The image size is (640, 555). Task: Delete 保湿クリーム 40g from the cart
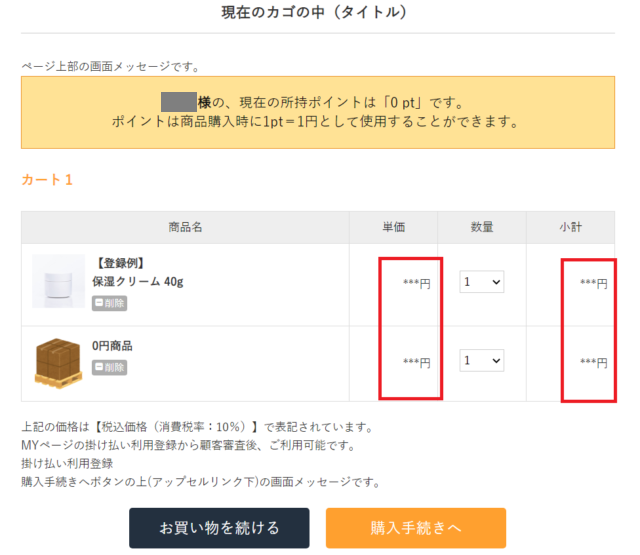109,304
